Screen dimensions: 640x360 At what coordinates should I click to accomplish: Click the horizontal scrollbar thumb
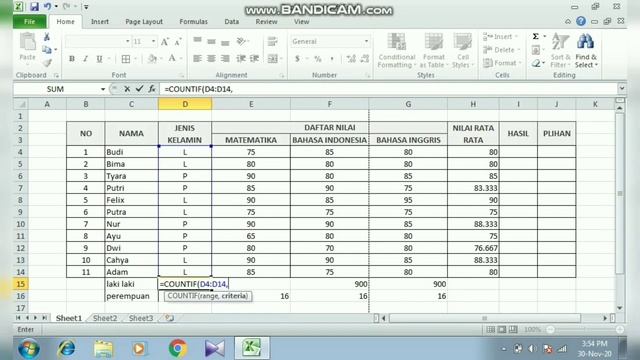click(x=485, y=318)
